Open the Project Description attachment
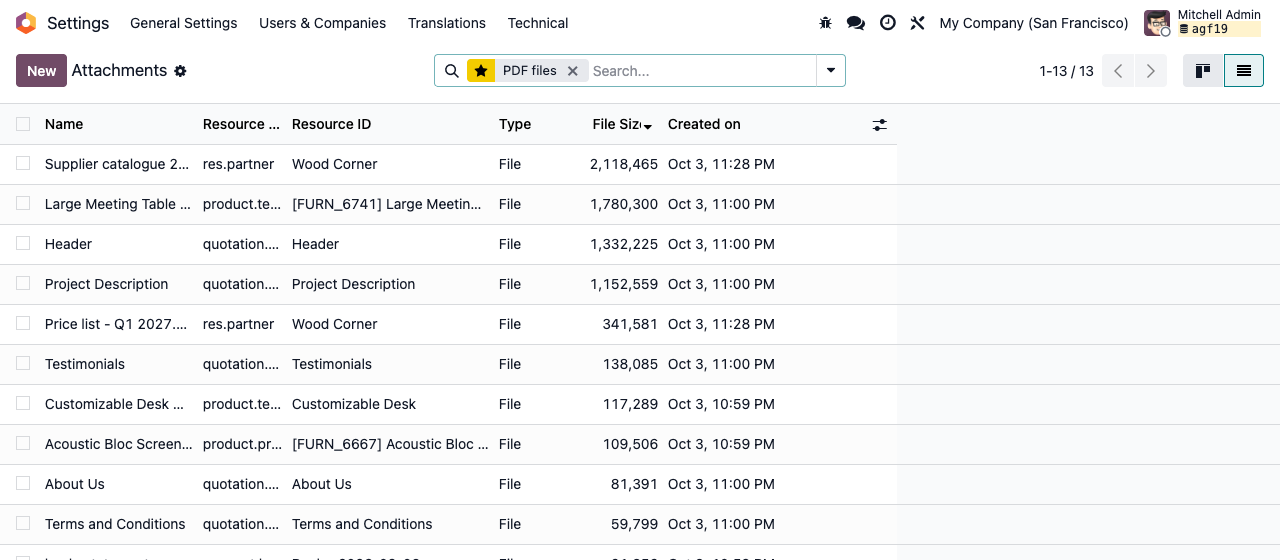 (107, 284)
